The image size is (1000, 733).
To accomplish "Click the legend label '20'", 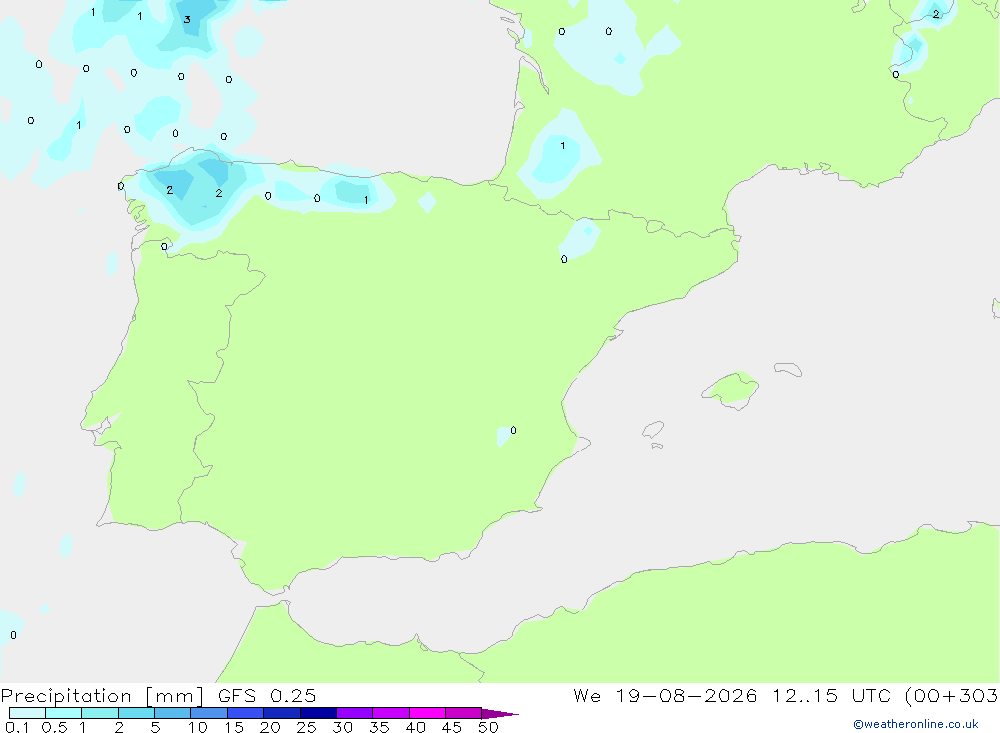I will pyautogui.click(x=270, y=727).
